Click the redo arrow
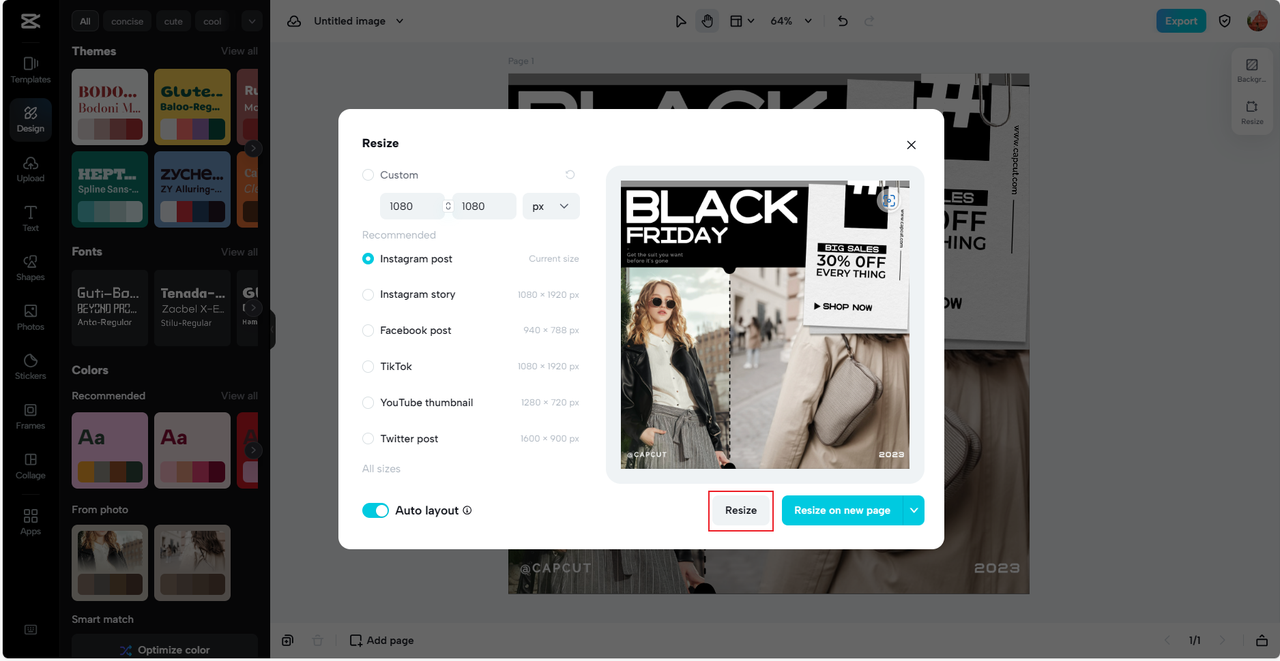 (869, 21)
